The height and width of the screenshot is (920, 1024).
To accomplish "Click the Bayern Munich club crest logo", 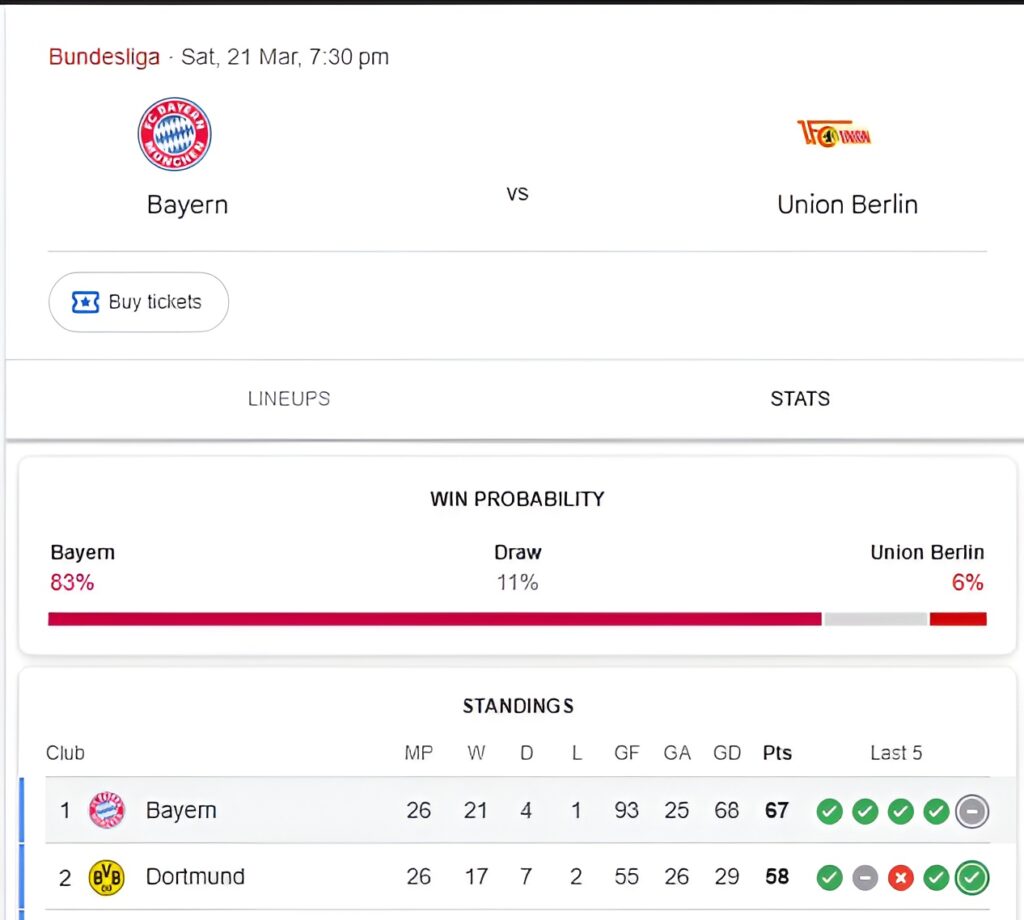I will tap(174, 133).
